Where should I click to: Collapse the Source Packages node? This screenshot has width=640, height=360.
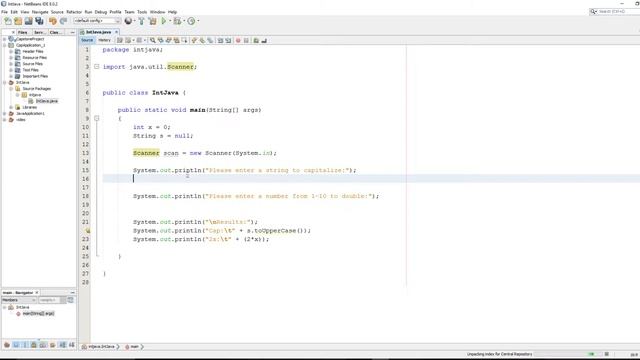pos(11,89)
